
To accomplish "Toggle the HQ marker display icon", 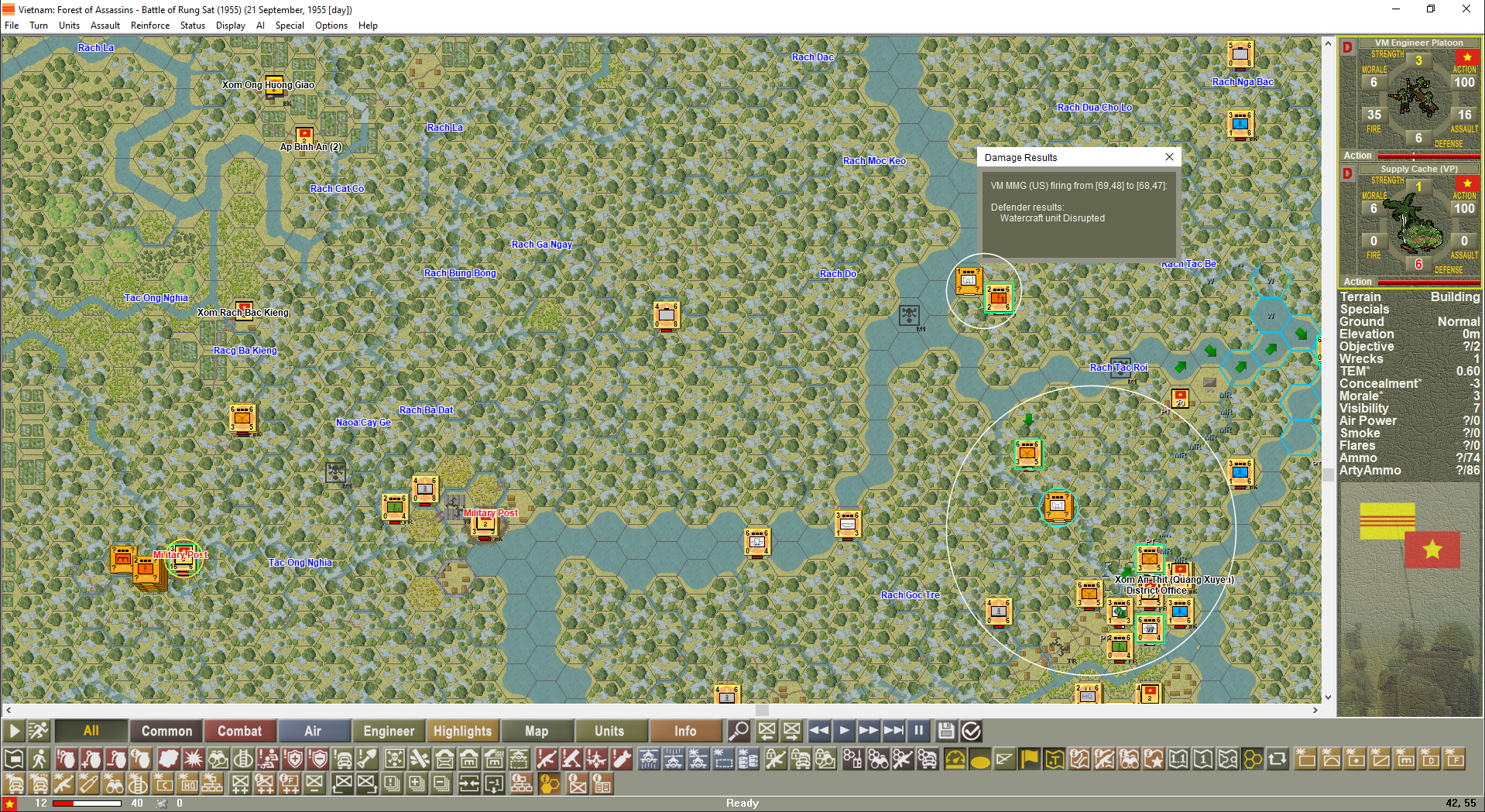I will pyautogui.click(x=189, y=784).
